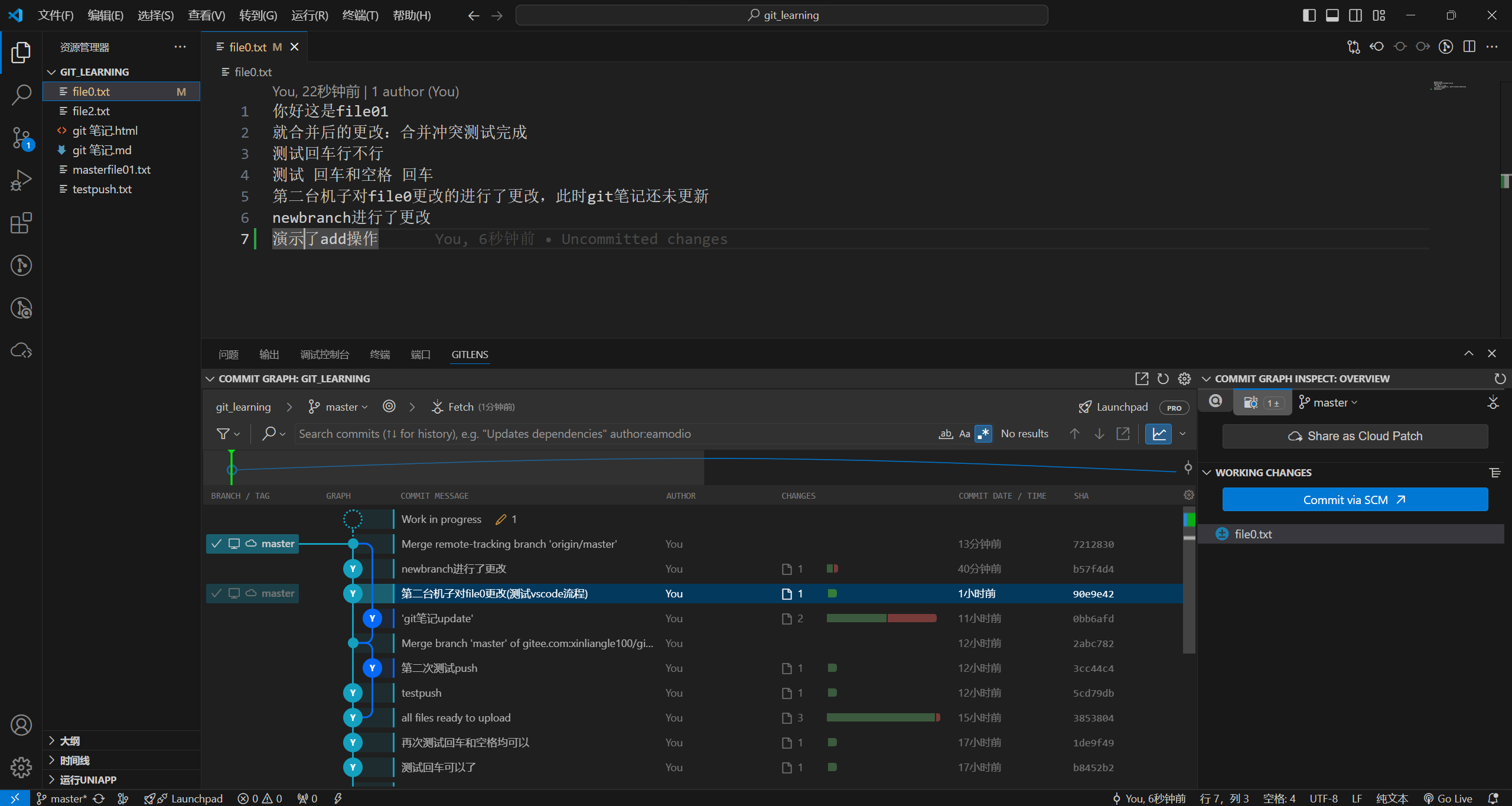
Task: Toggle primary side bar layout icon
Action: (x=1309, y=15)
